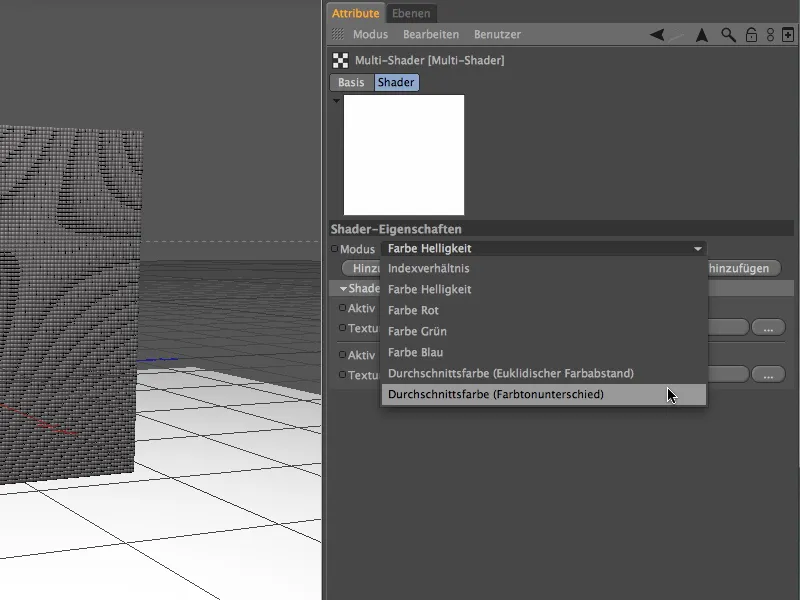Image resolution: width=800 pixels, height=600 pixels.
Task: Click the keyframe dot beside the Modus parameter
Action: point(334,248)
